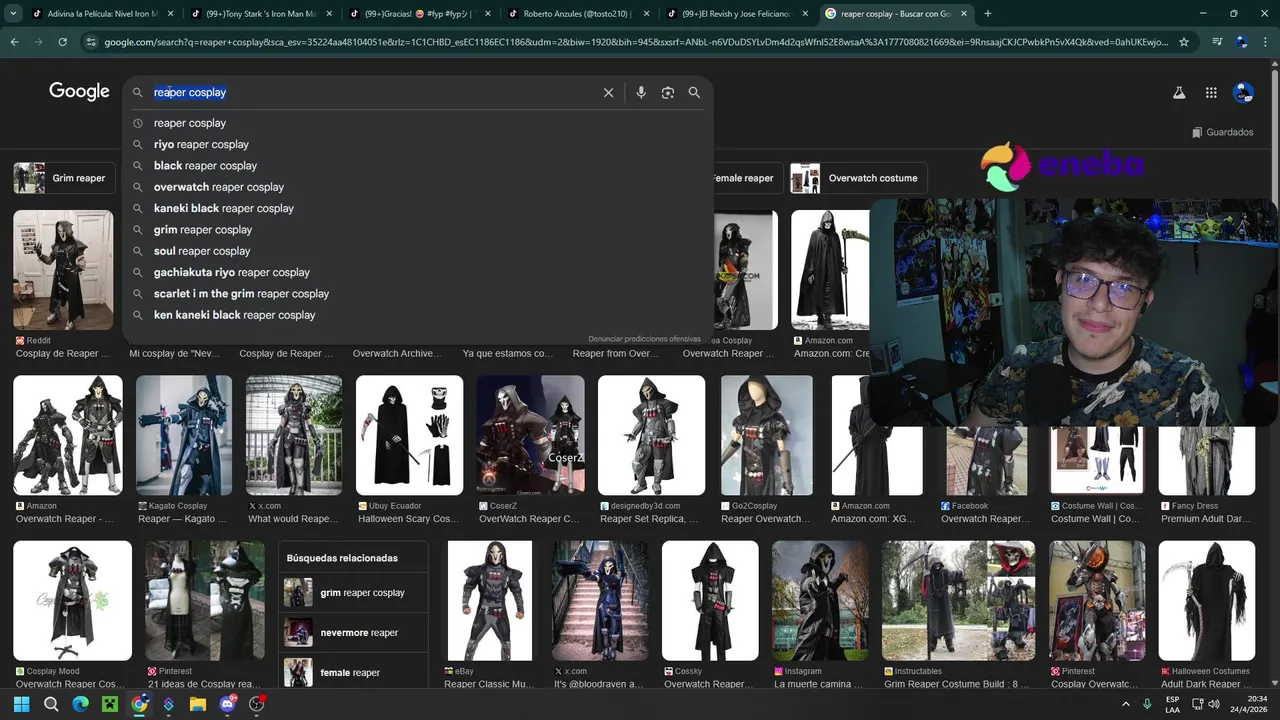Open Chrome media controls icon
1280x720 pixels.
click(x=1217, y=42)
